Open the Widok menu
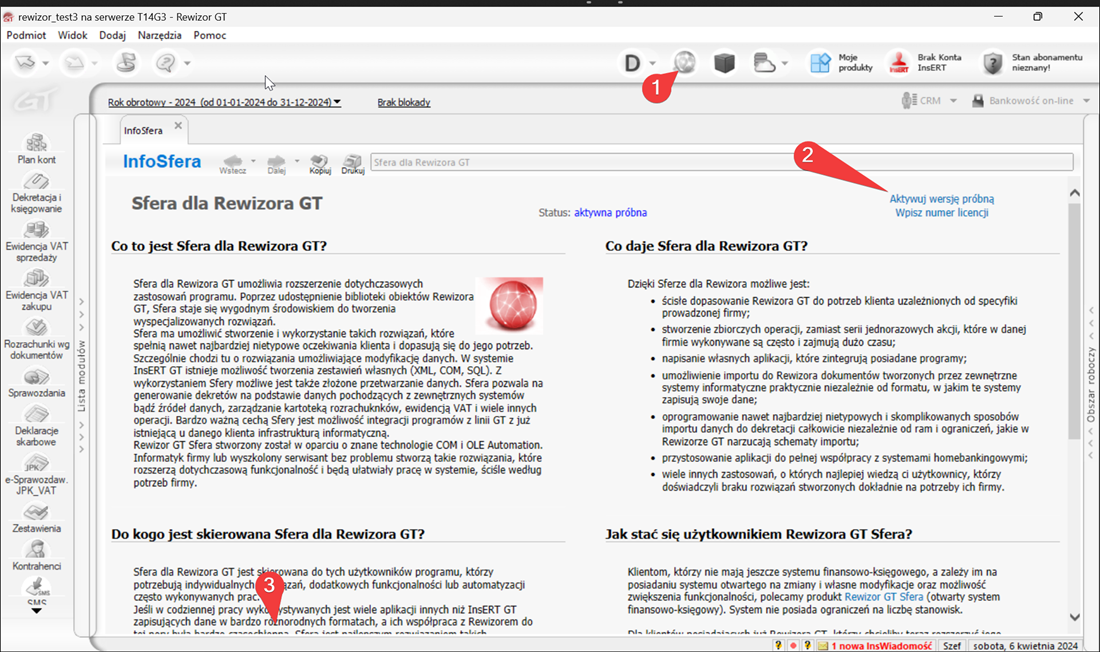The width and height of the screenshot is (1100, 652). (x=72, y=35)
